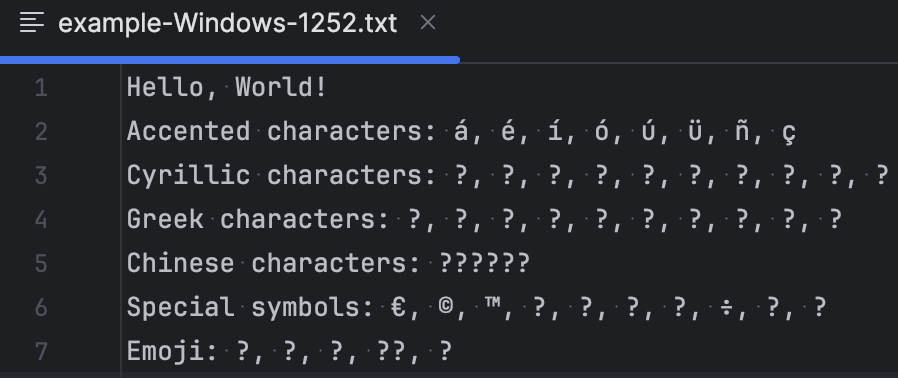Click line number 3 in the gutter
The image size is (898, 378).
click(41, 175)
